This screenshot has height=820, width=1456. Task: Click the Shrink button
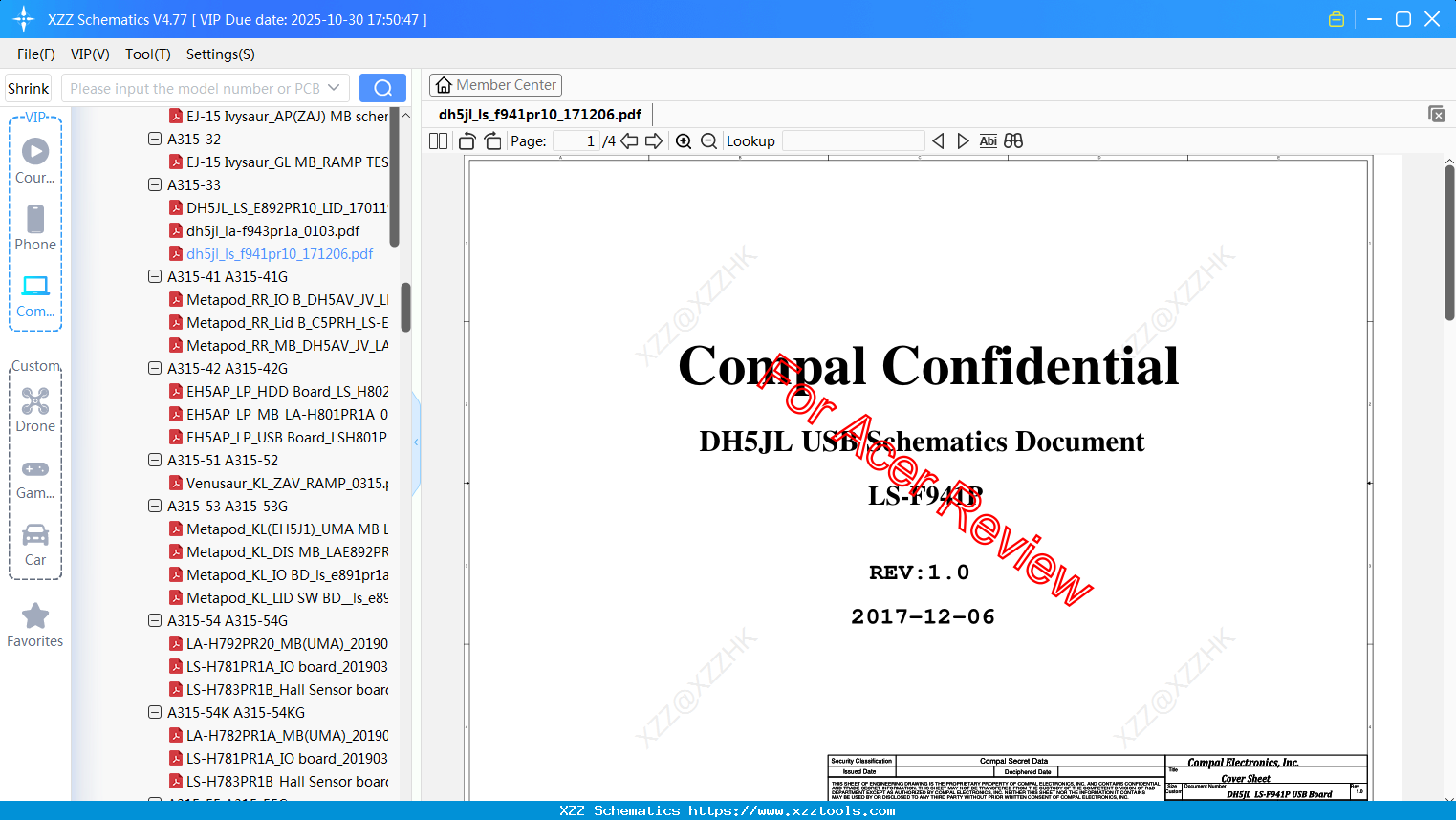tap(29, 88)
